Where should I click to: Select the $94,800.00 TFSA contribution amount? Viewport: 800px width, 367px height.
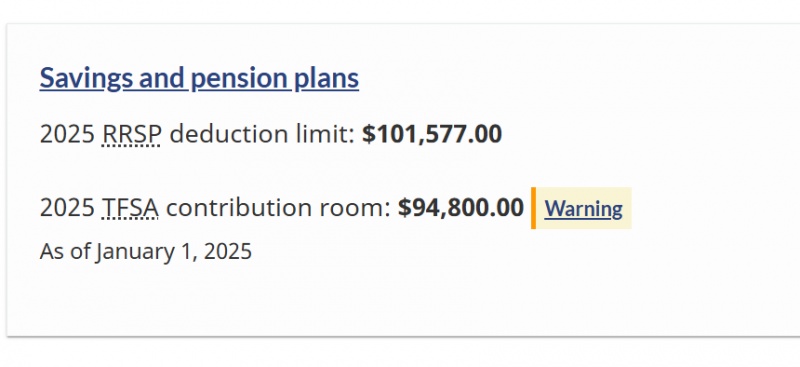(461, 208)
